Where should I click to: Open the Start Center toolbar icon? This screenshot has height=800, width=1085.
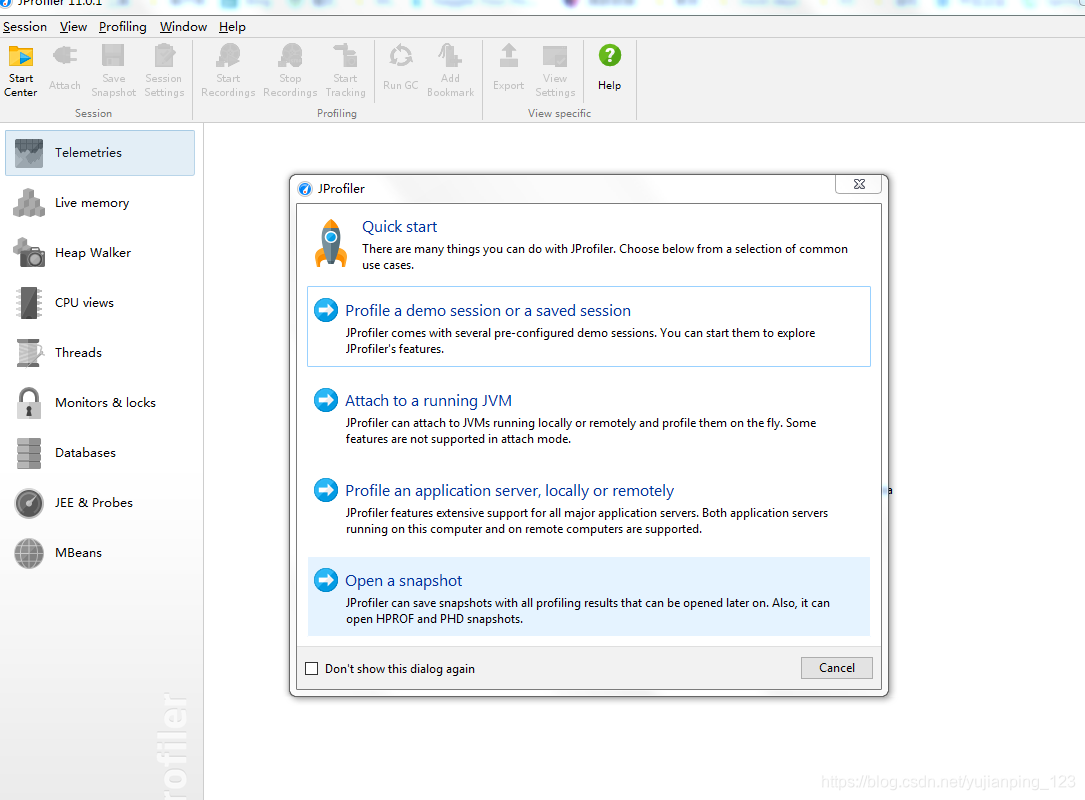tap(21, 56)
